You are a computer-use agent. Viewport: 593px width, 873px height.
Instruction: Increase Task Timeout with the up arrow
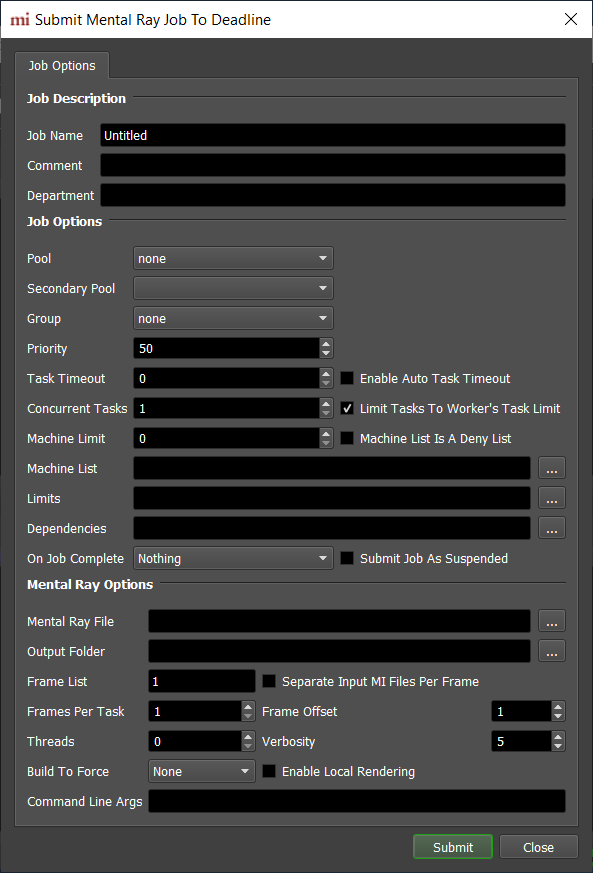coord(326,374)
